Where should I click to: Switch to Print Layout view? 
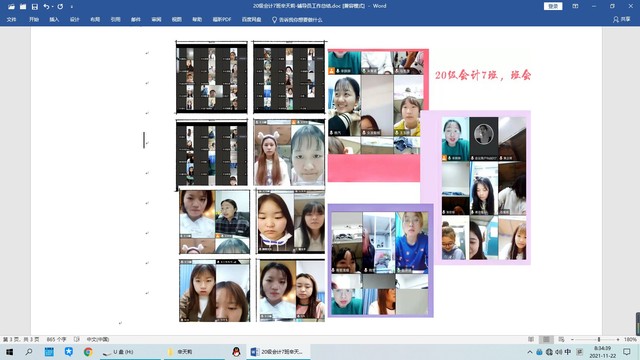click(x=546, y=339)
